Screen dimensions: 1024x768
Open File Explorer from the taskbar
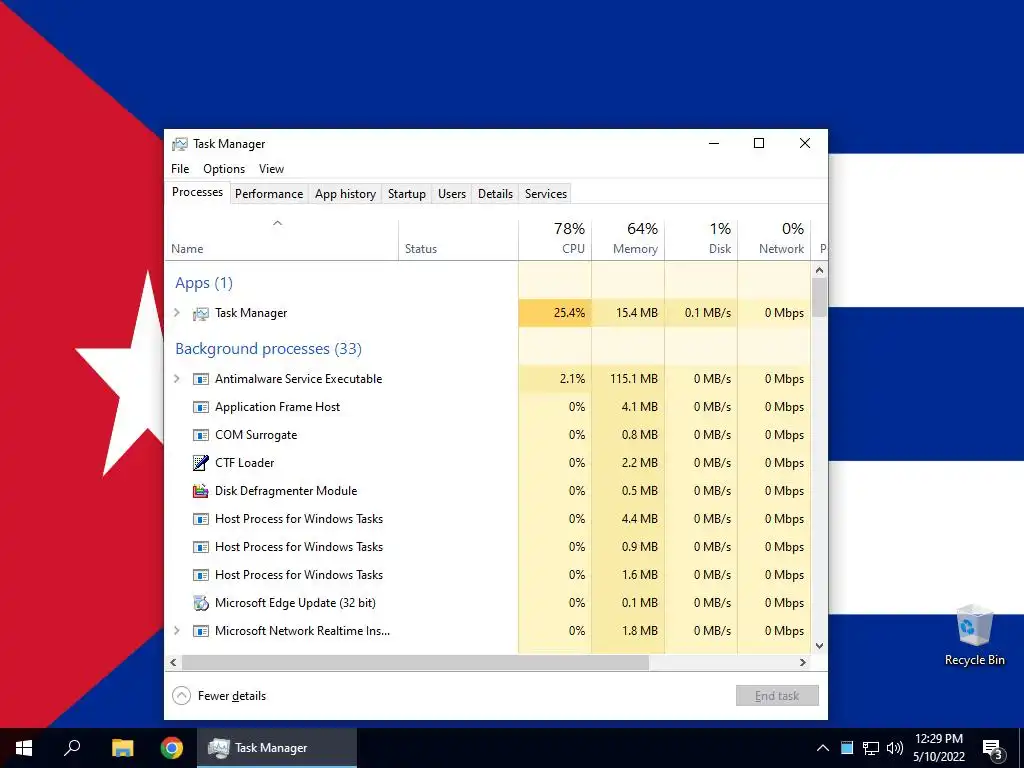pos(122,748)
